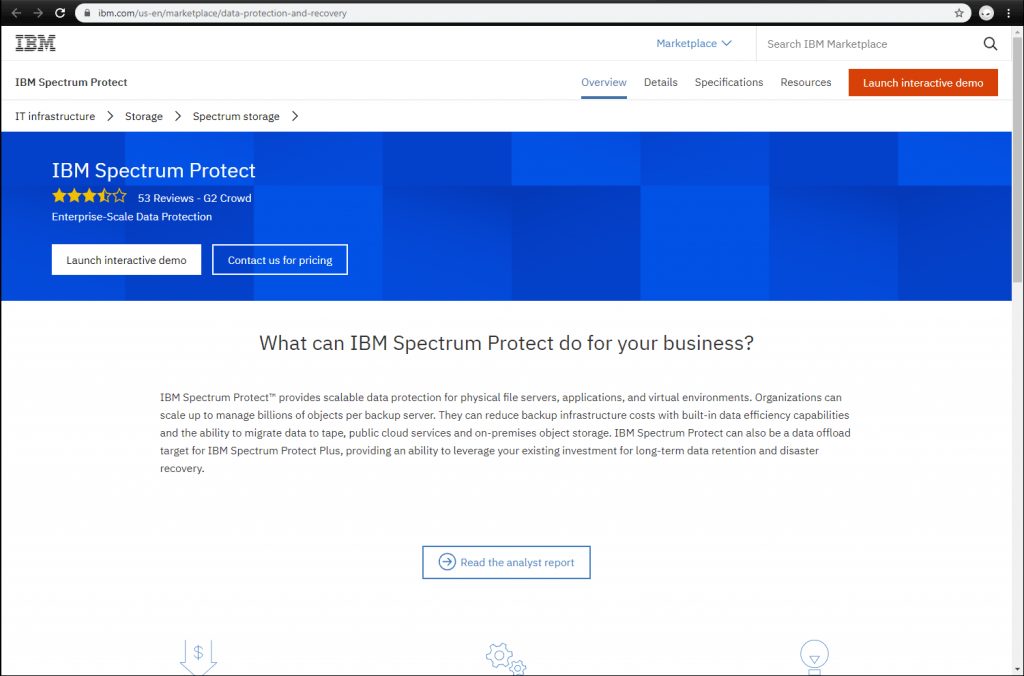This screenshot has width=1024, height=676.
Task: Click the back navigation arrow
Action: pos(17,13)
